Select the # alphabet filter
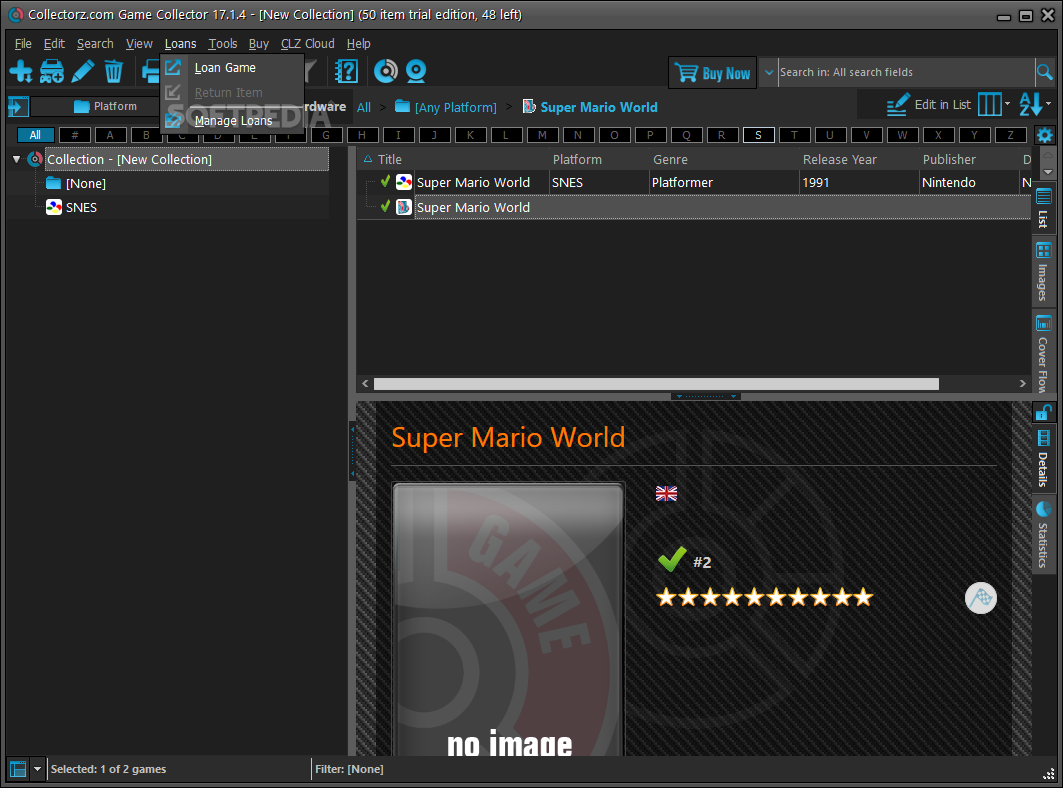Screen dimensions: 1063x788 (75, 135)
